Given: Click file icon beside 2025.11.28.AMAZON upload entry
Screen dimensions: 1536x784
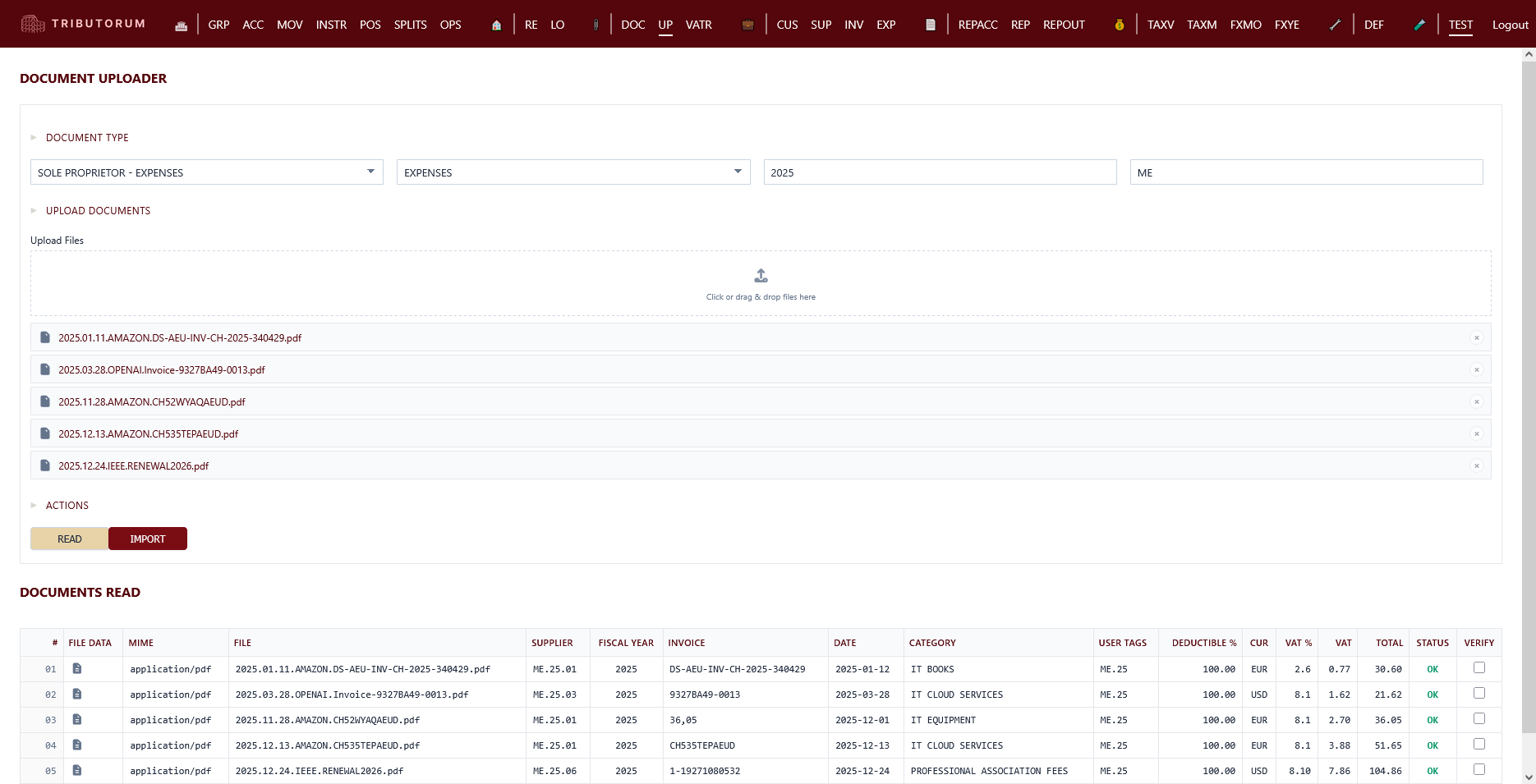Looking at the screenshot, I should click(x=45, y=401).
